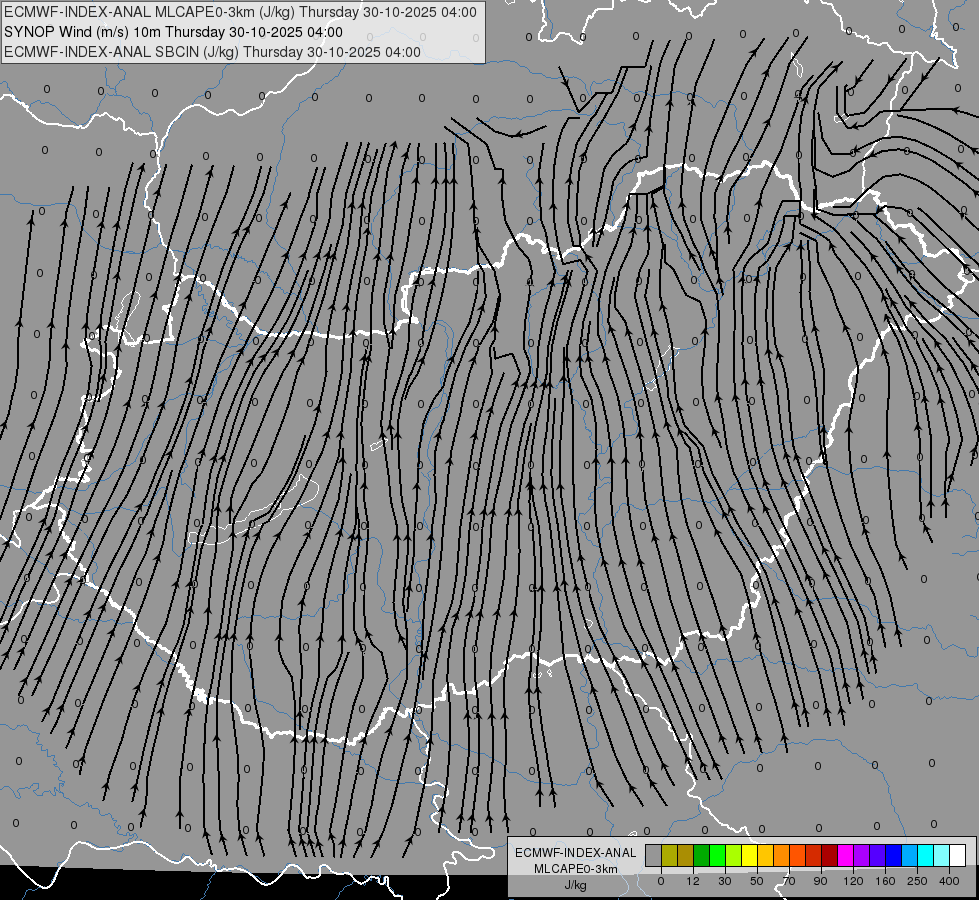Pick the pure blue swatch above 160

(x=894, y=855)
